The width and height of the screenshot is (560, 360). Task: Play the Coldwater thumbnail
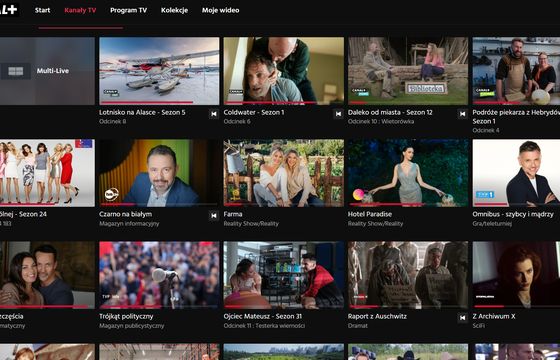(x=284, y=71)
